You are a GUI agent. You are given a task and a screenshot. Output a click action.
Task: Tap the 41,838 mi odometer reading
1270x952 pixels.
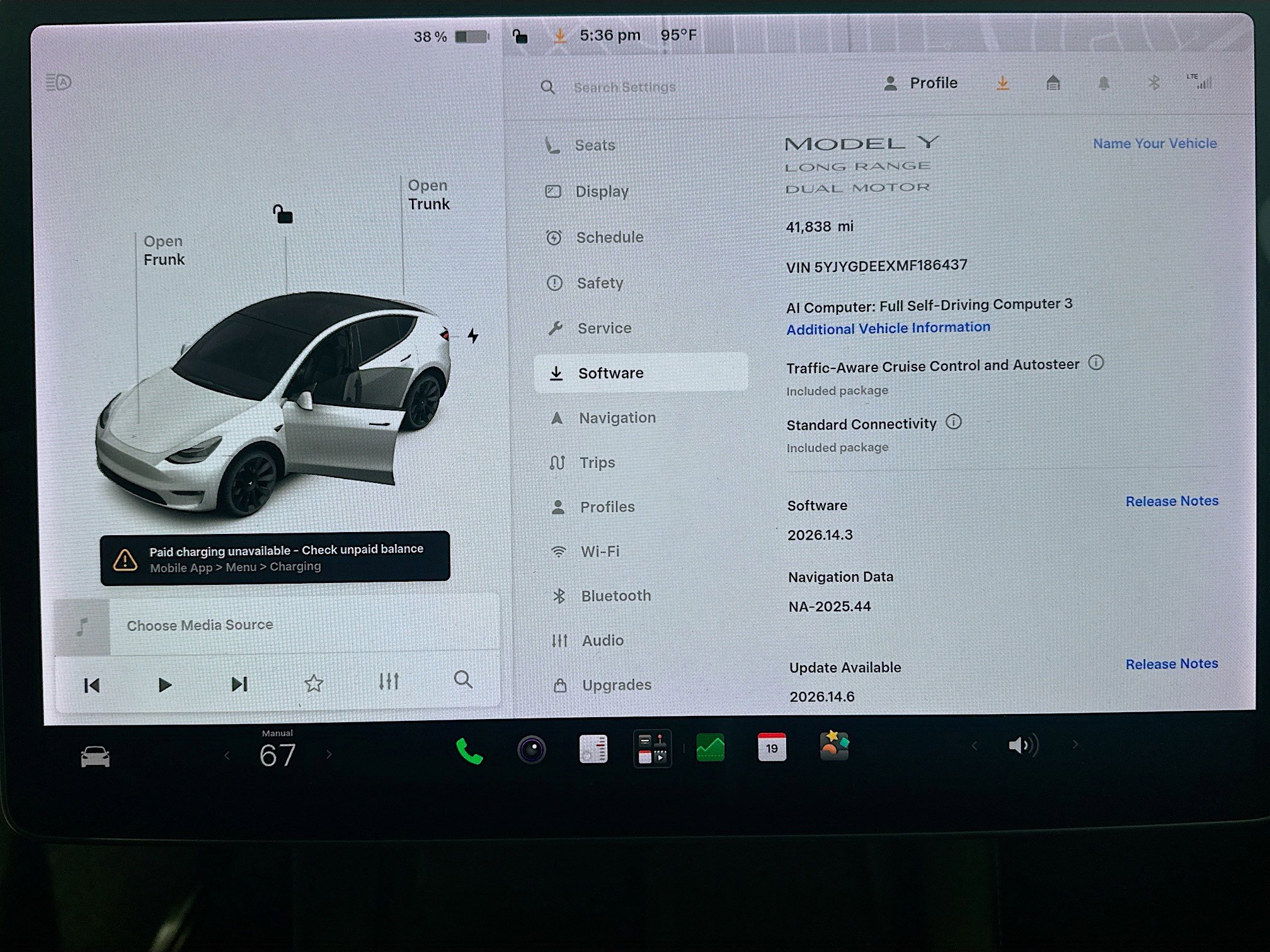point(819,227)
